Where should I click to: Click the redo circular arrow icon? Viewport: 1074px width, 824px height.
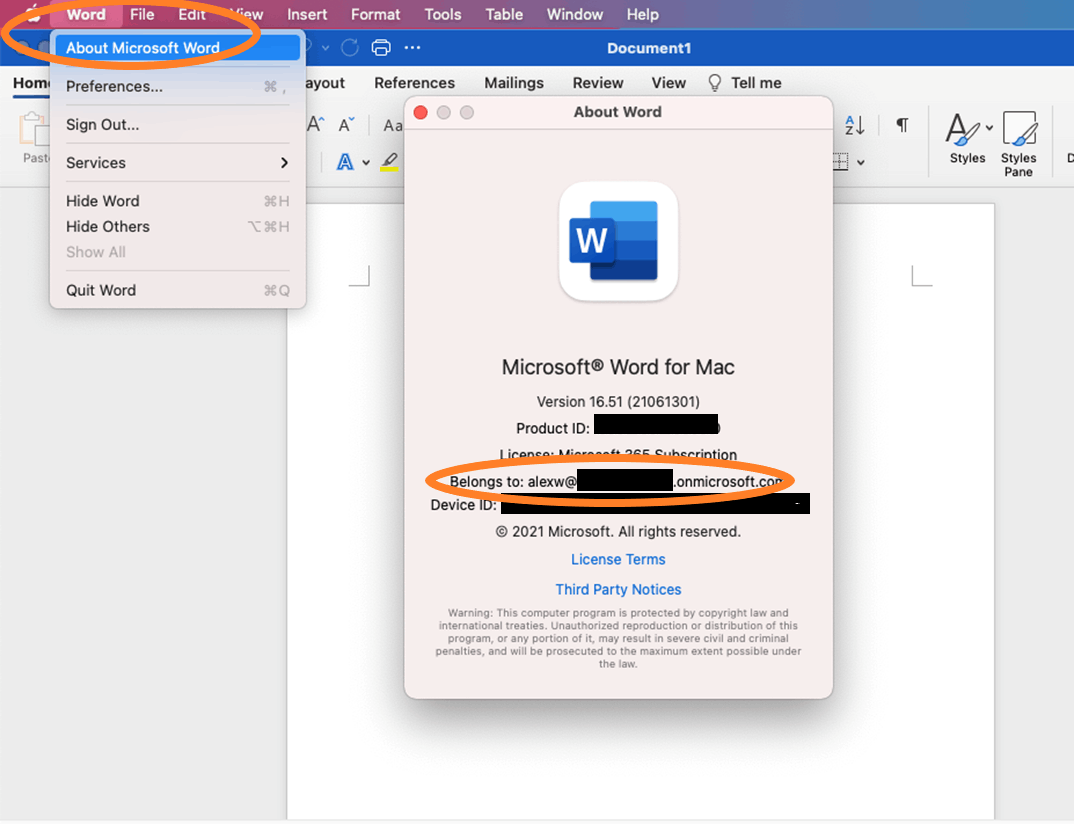[x=350, y=47]
